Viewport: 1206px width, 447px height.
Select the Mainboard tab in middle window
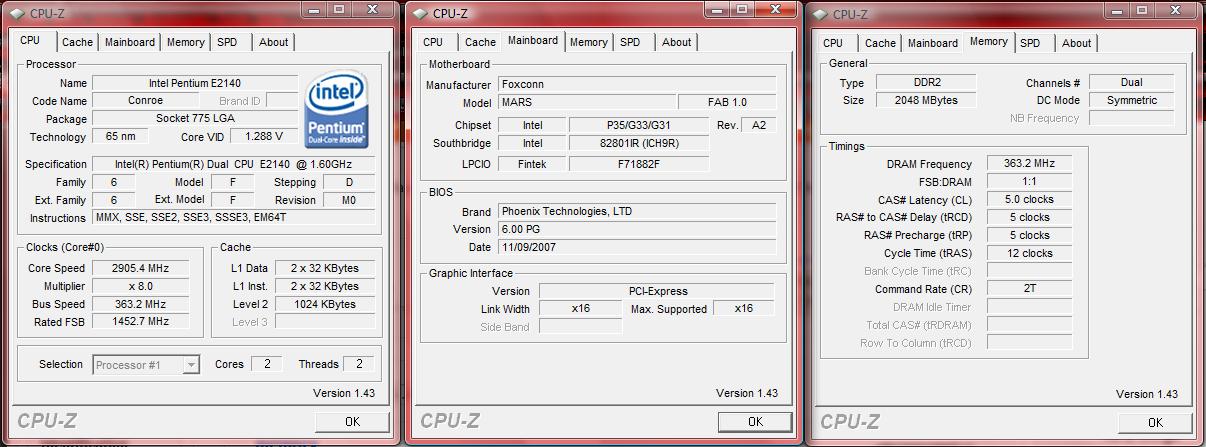point(532,40)
